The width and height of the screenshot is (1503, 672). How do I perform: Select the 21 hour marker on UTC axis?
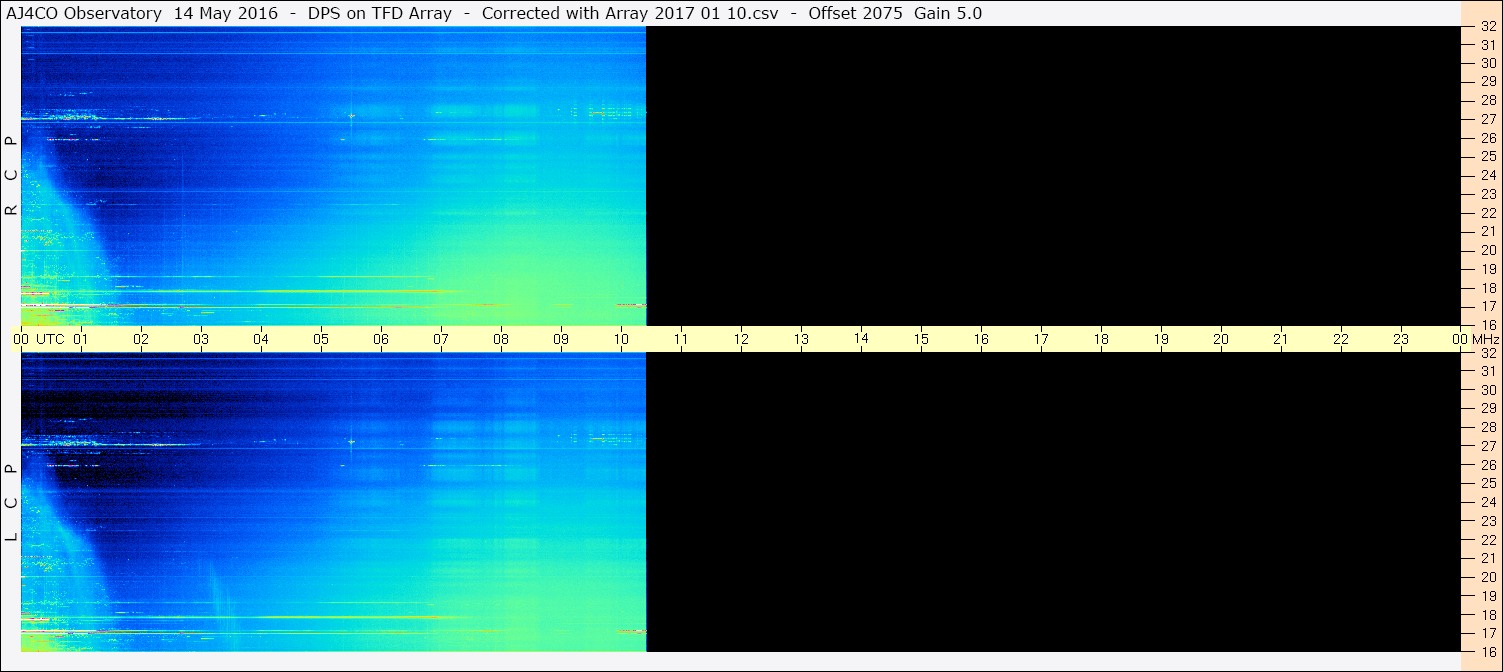click(x=1281, y=339)
